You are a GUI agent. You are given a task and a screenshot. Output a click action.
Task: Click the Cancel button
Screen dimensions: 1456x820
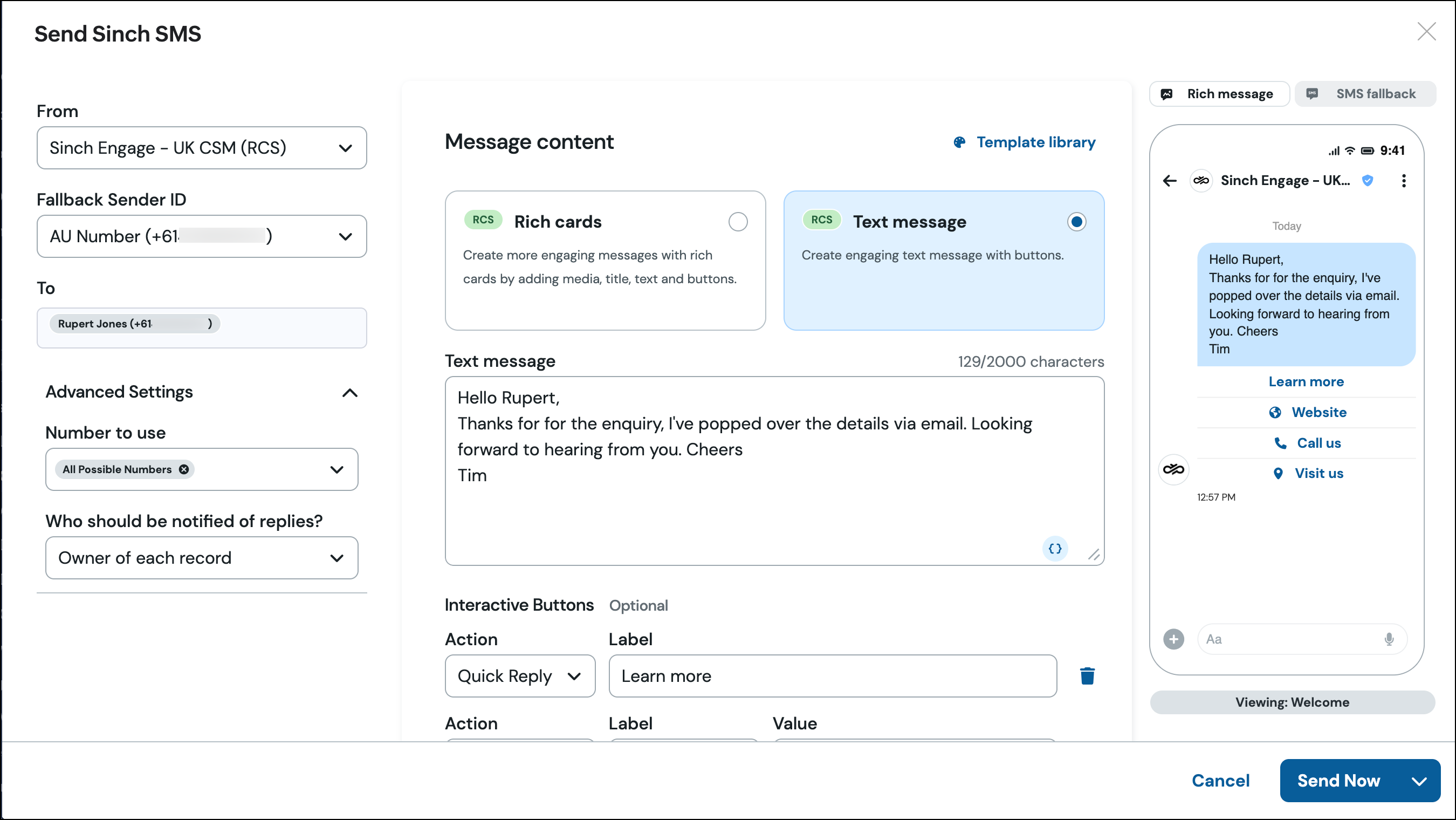coord(1220,781)
